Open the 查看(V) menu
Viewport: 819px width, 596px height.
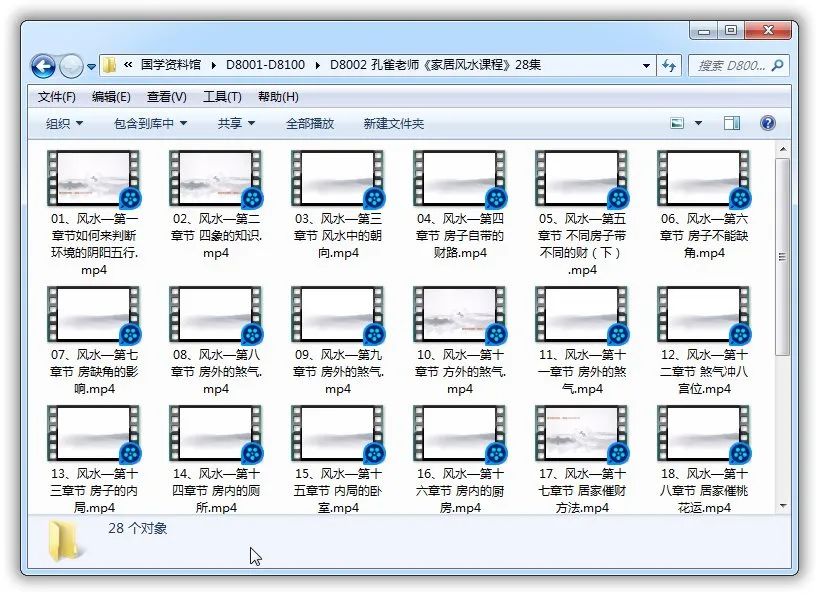coord(167,97)
